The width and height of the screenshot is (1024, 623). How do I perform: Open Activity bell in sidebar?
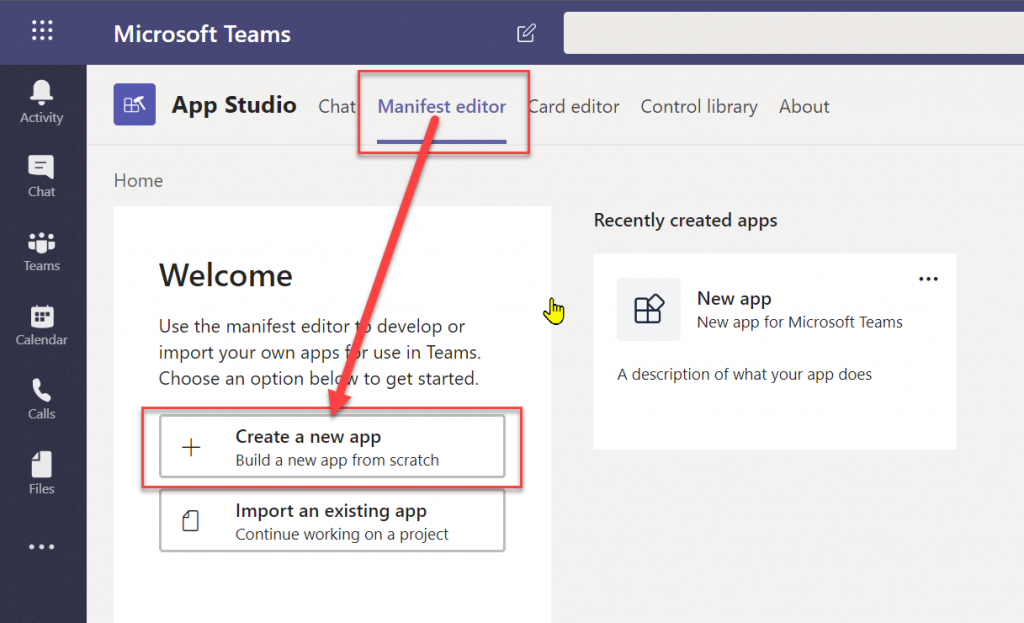[42, 102]
